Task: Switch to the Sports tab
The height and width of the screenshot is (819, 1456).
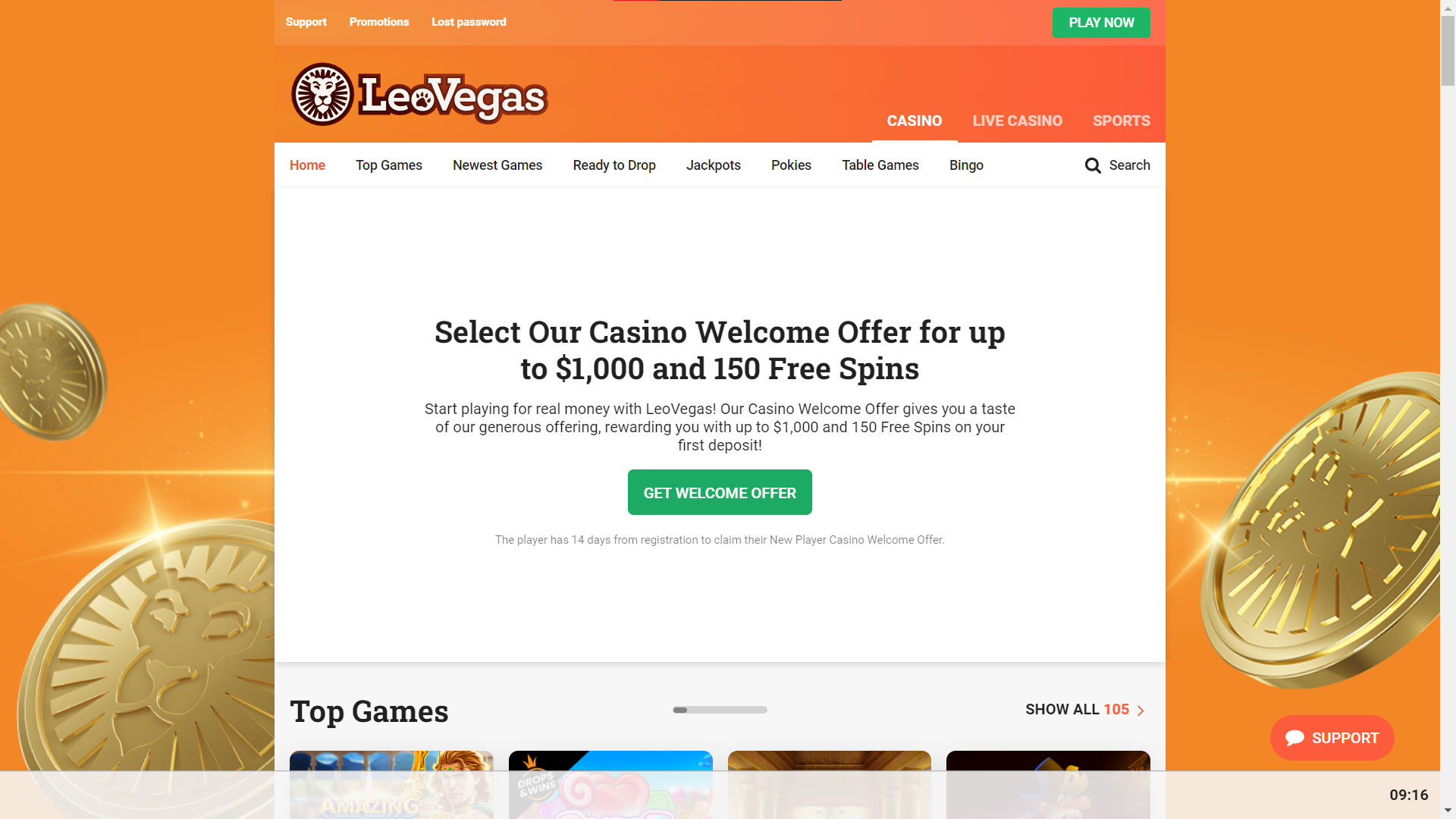Action: tap(1121, 121)
